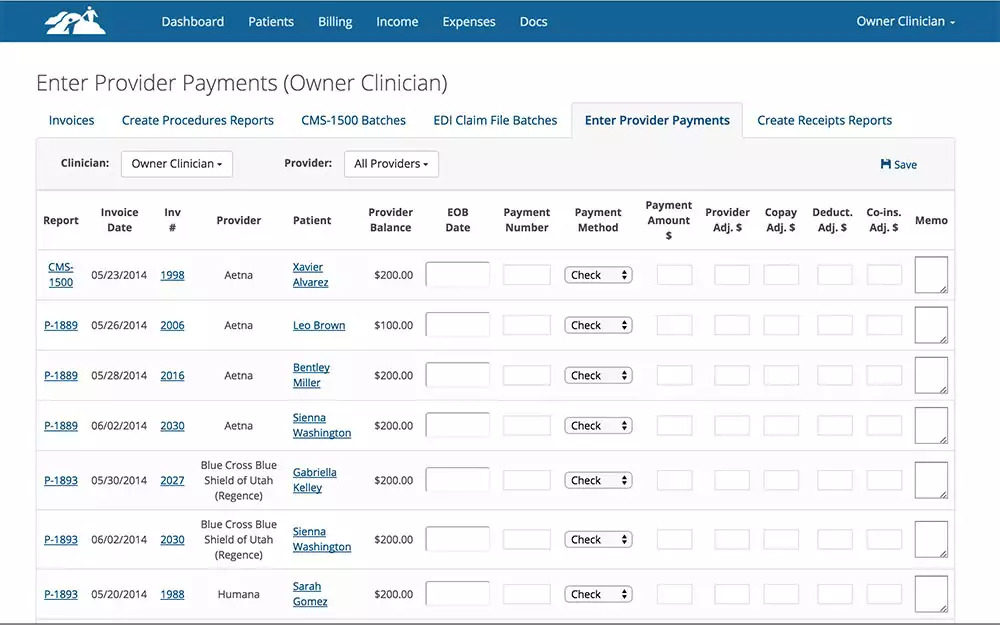
Task: Switch to CMS-1500 Batches tab
Action: point(353,120)
